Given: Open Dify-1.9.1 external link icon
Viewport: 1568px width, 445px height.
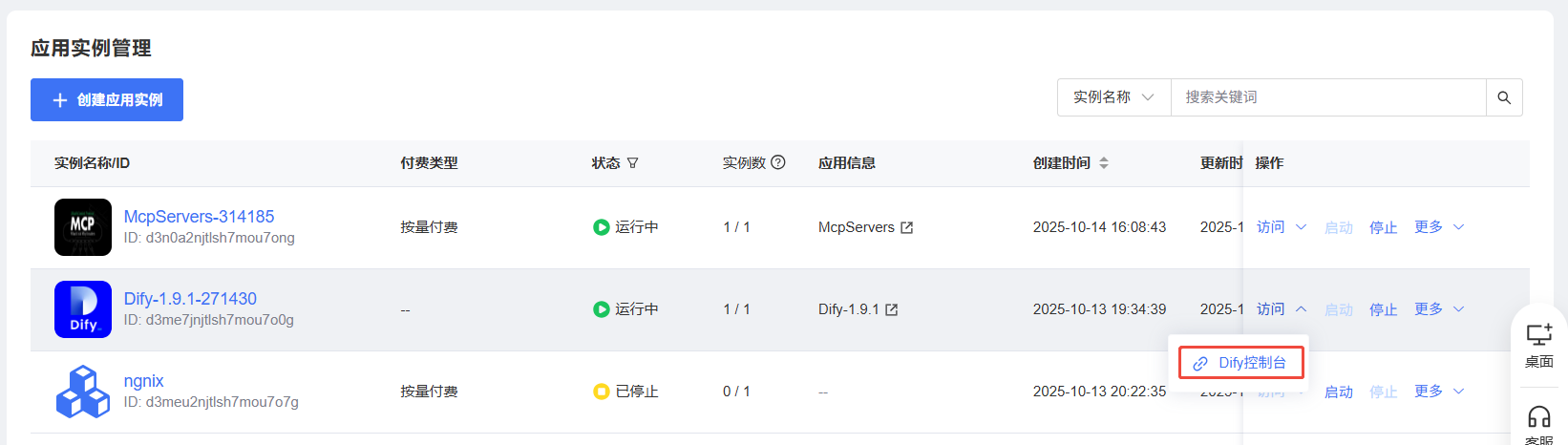Looking at the screenshot, I should pos(892,309).
